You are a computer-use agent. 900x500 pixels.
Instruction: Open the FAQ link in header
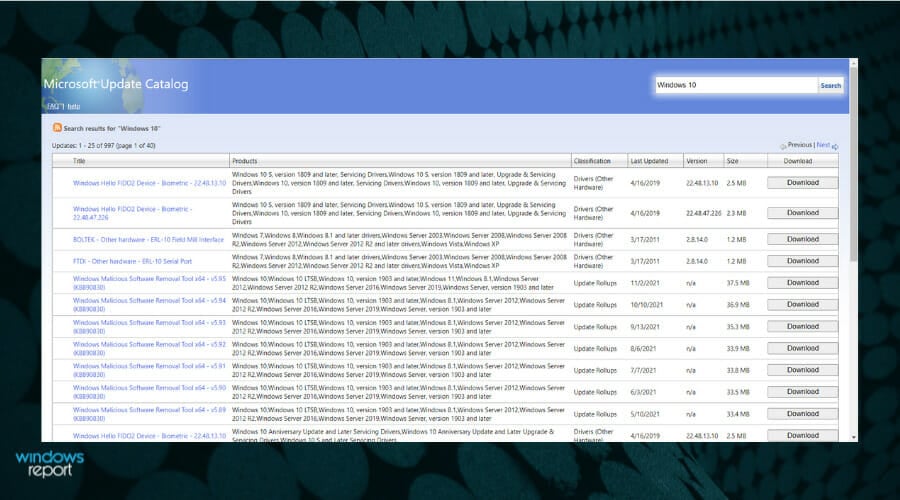click(54, 107)
